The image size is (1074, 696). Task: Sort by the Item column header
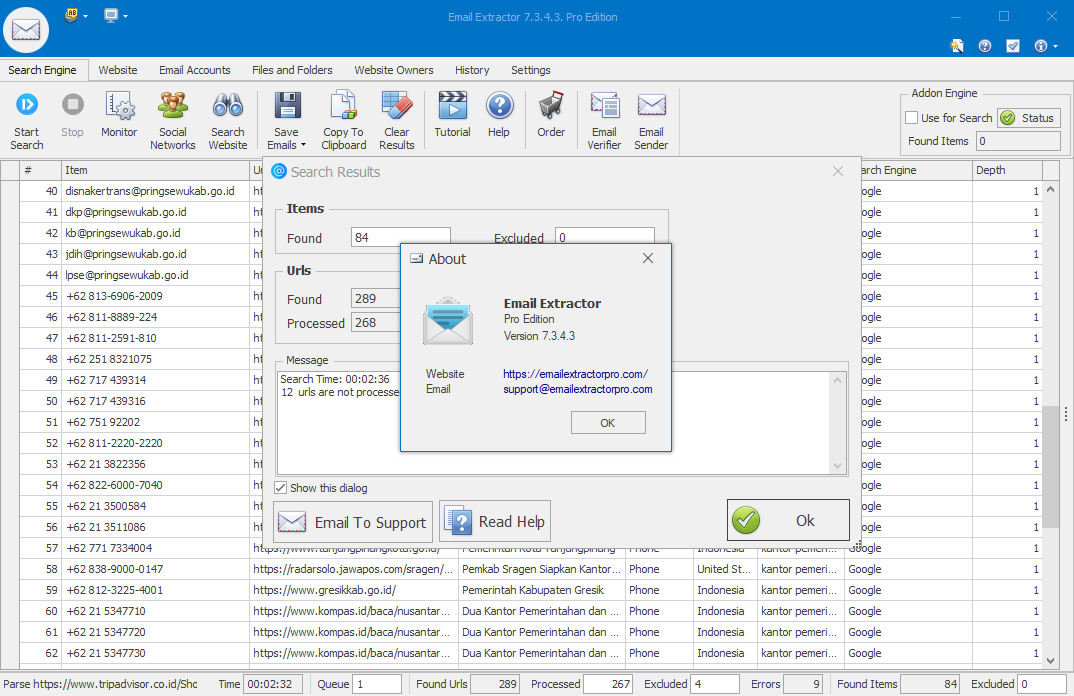tap(155, 170)
